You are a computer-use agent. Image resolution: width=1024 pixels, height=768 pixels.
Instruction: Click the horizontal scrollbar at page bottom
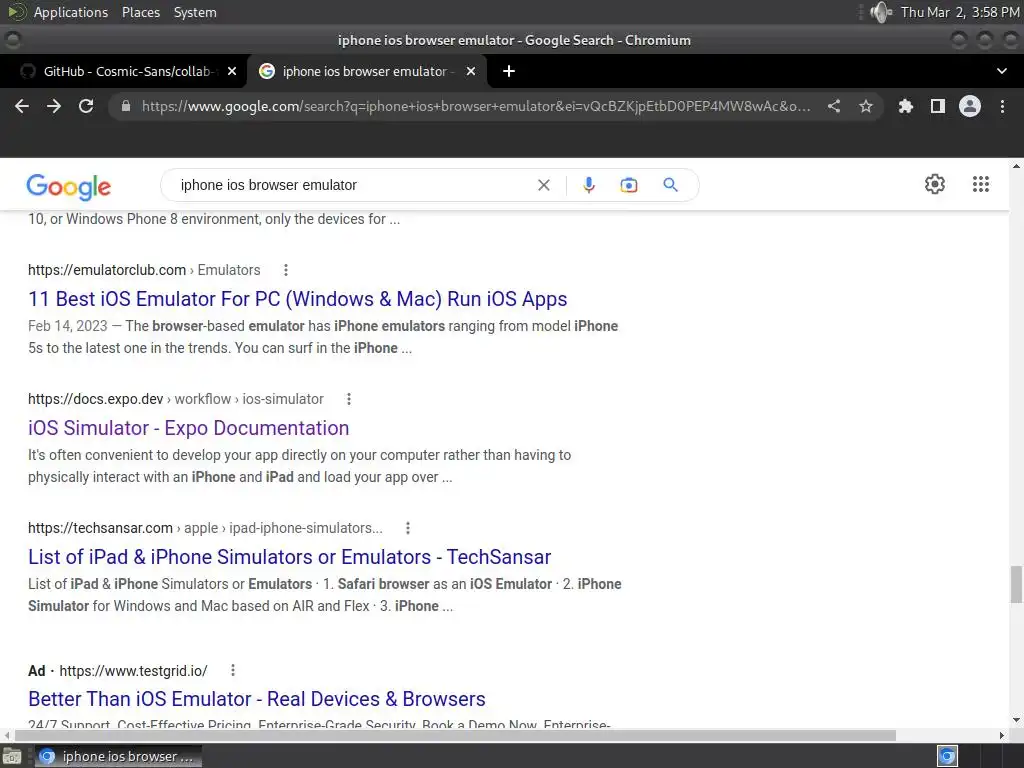(x=455, y=735)
